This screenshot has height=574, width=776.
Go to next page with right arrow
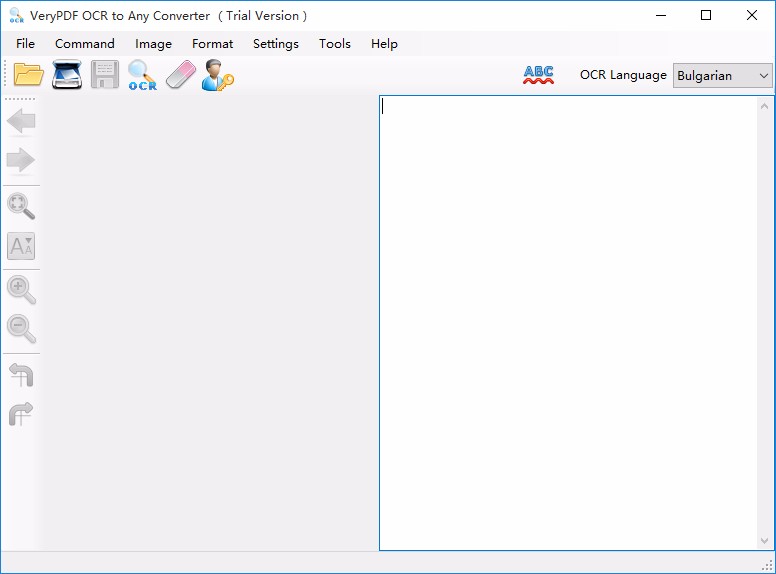(x=21, y=160)
